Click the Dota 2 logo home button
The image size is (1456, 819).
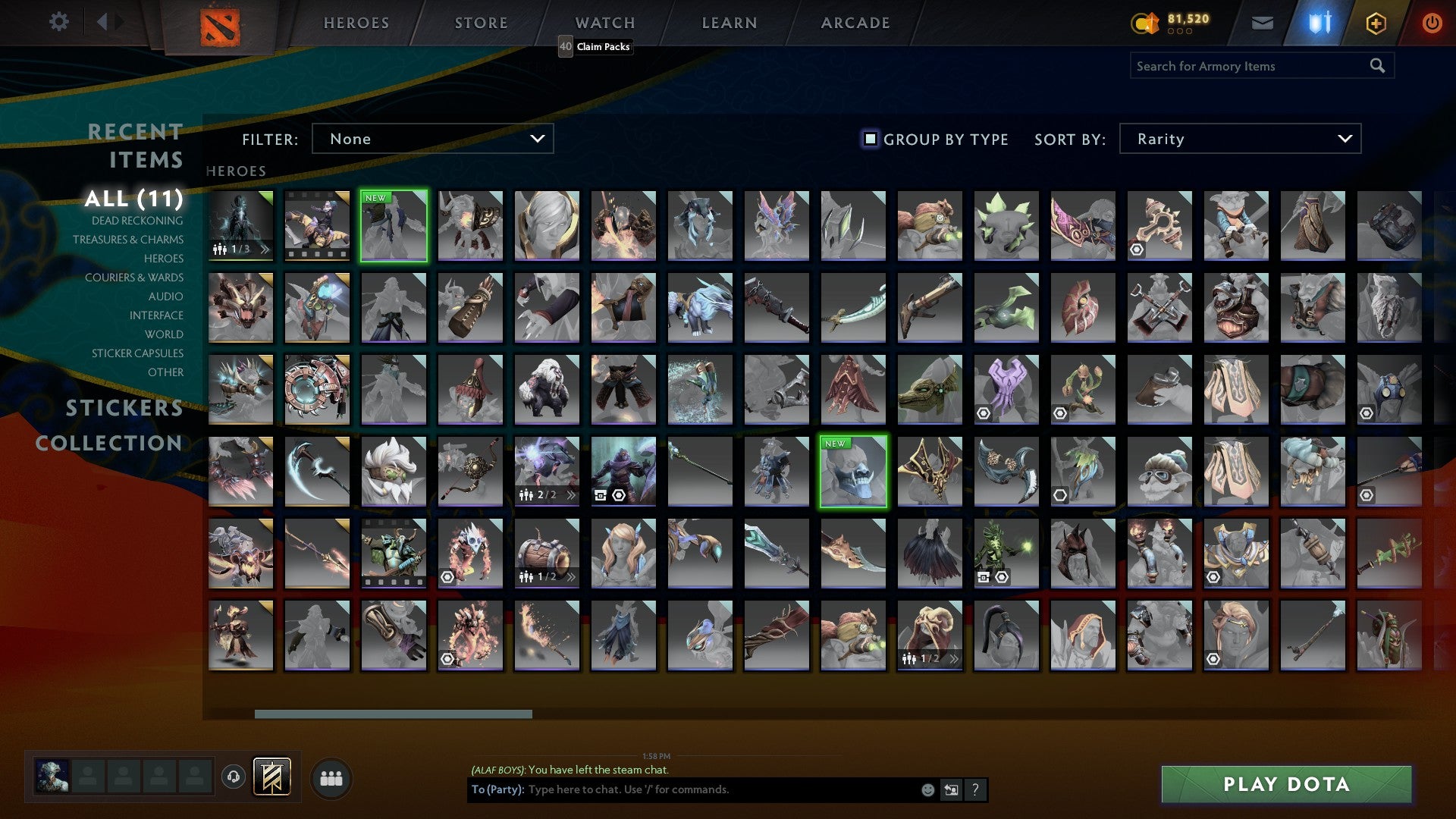coord(220,27)
